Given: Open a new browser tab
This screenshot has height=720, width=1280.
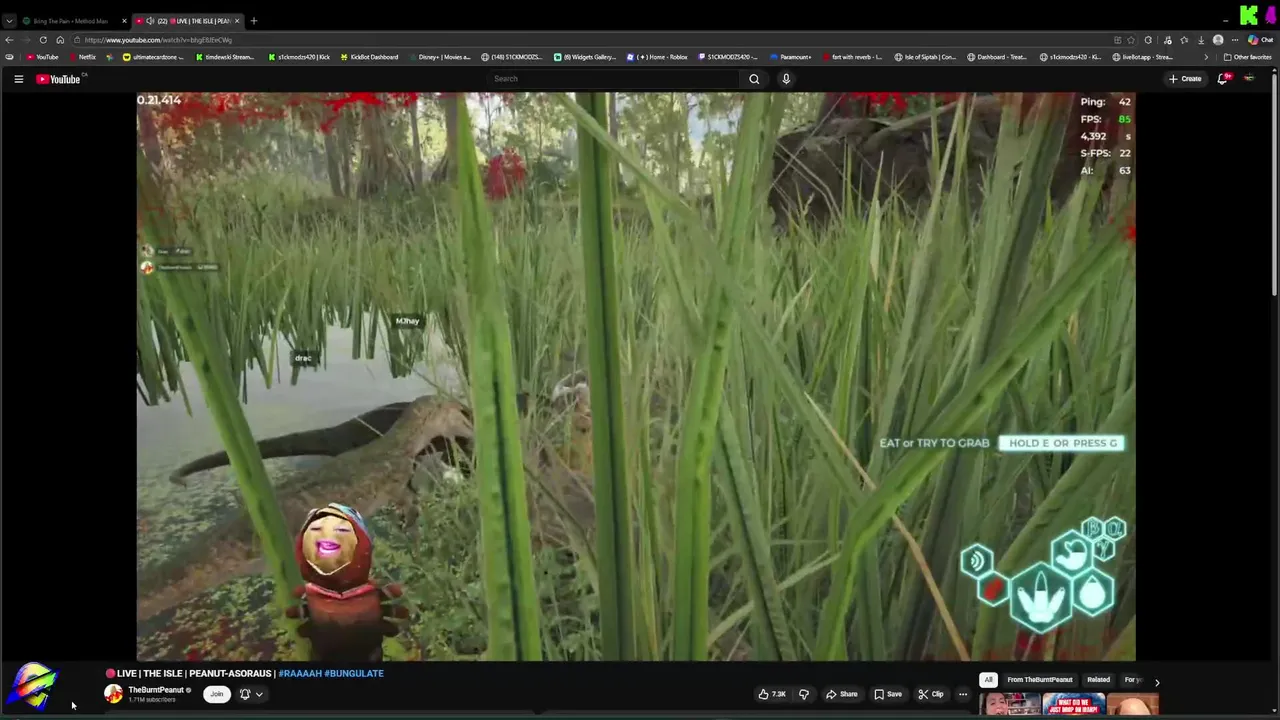Looking at the screenshot, I should pos(254,21).
